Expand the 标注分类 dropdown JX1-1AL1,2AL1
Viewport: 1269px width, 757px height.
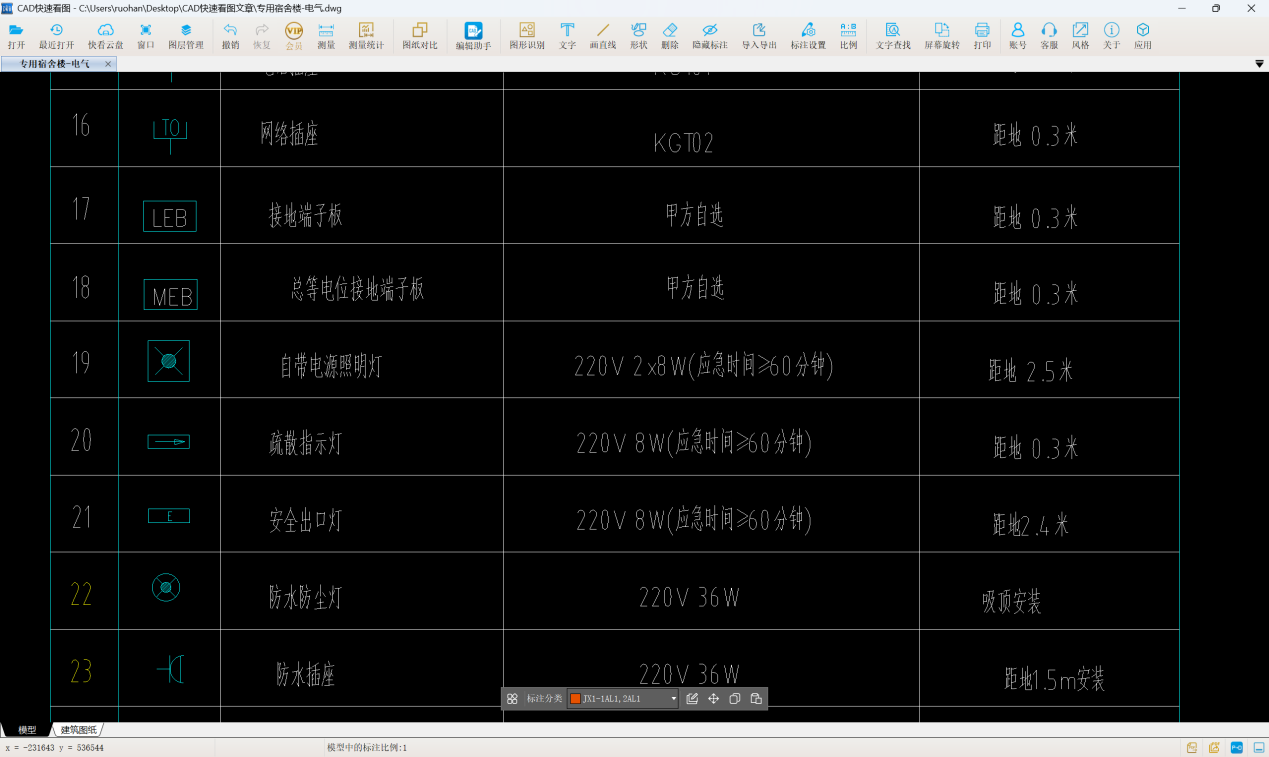tap(674, 699)
